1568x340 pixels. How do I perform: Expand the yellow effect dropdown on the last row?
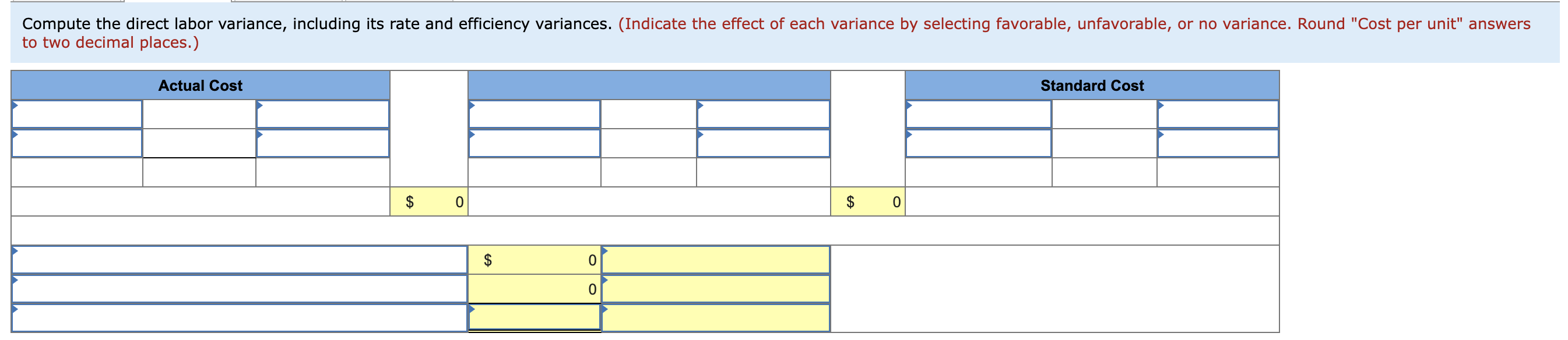(715, 316)
